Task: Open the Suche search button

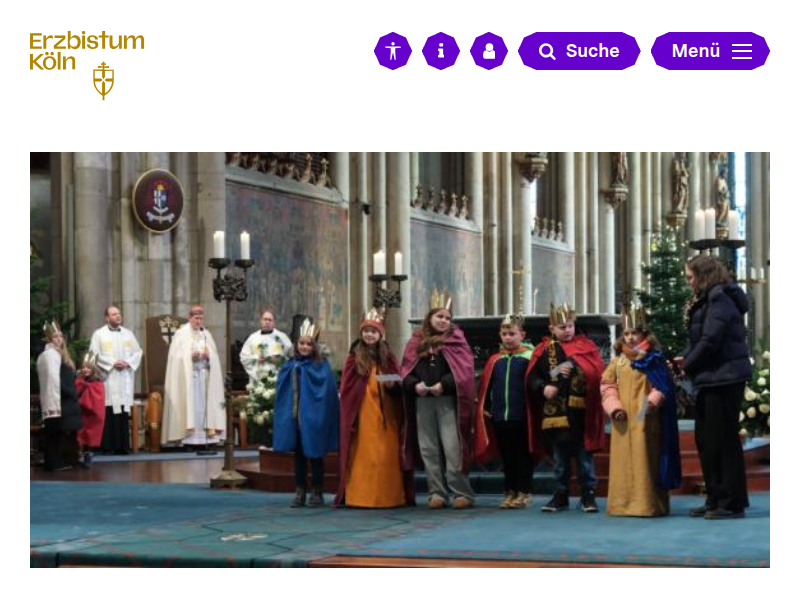Action: tap(579, 51)
